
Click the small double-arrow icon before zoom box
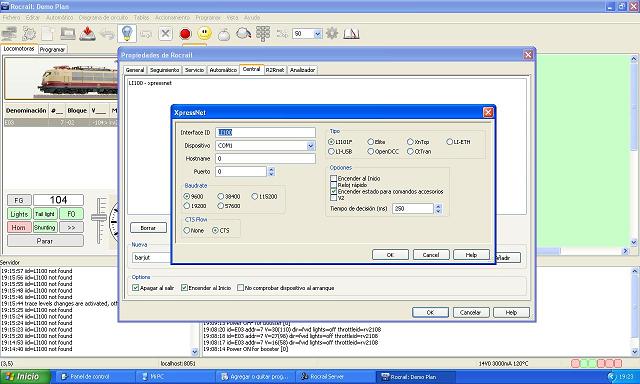282,34
